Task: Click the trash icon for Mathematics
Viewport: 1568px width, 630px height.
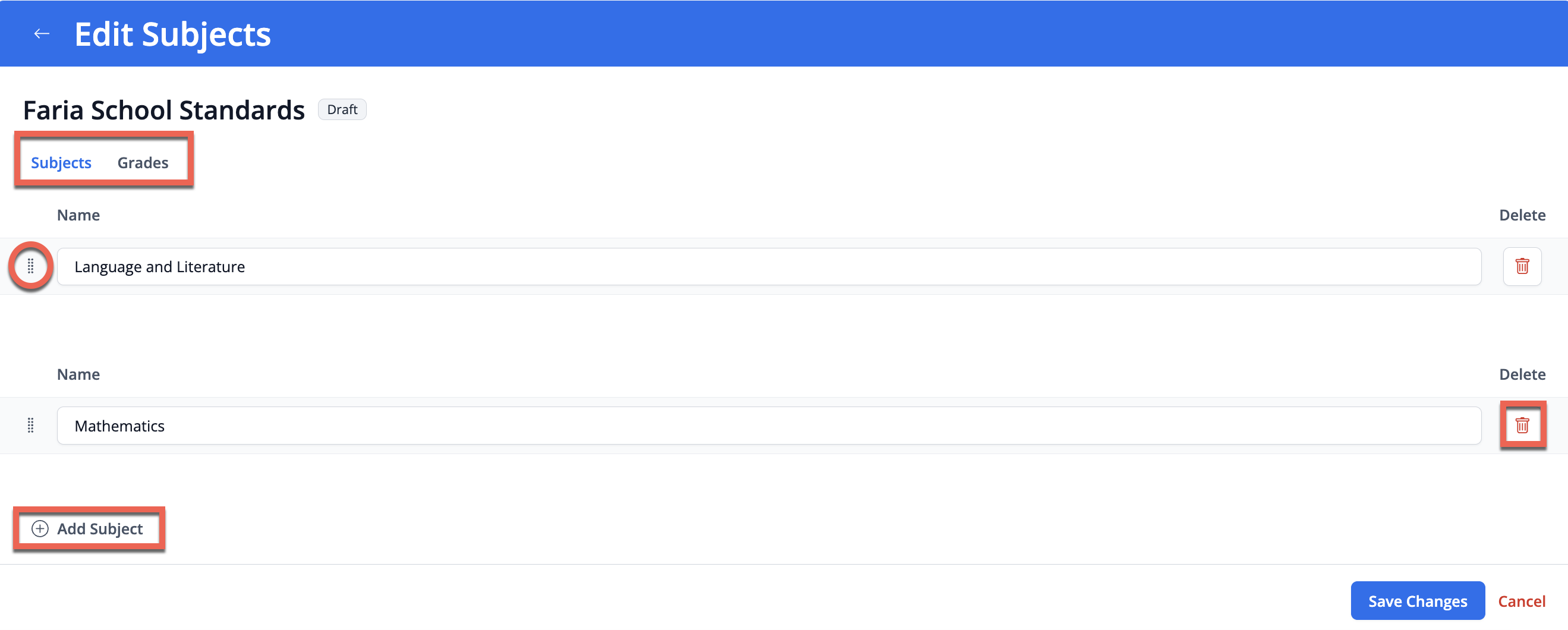Action: click(x=1522, y=425)
